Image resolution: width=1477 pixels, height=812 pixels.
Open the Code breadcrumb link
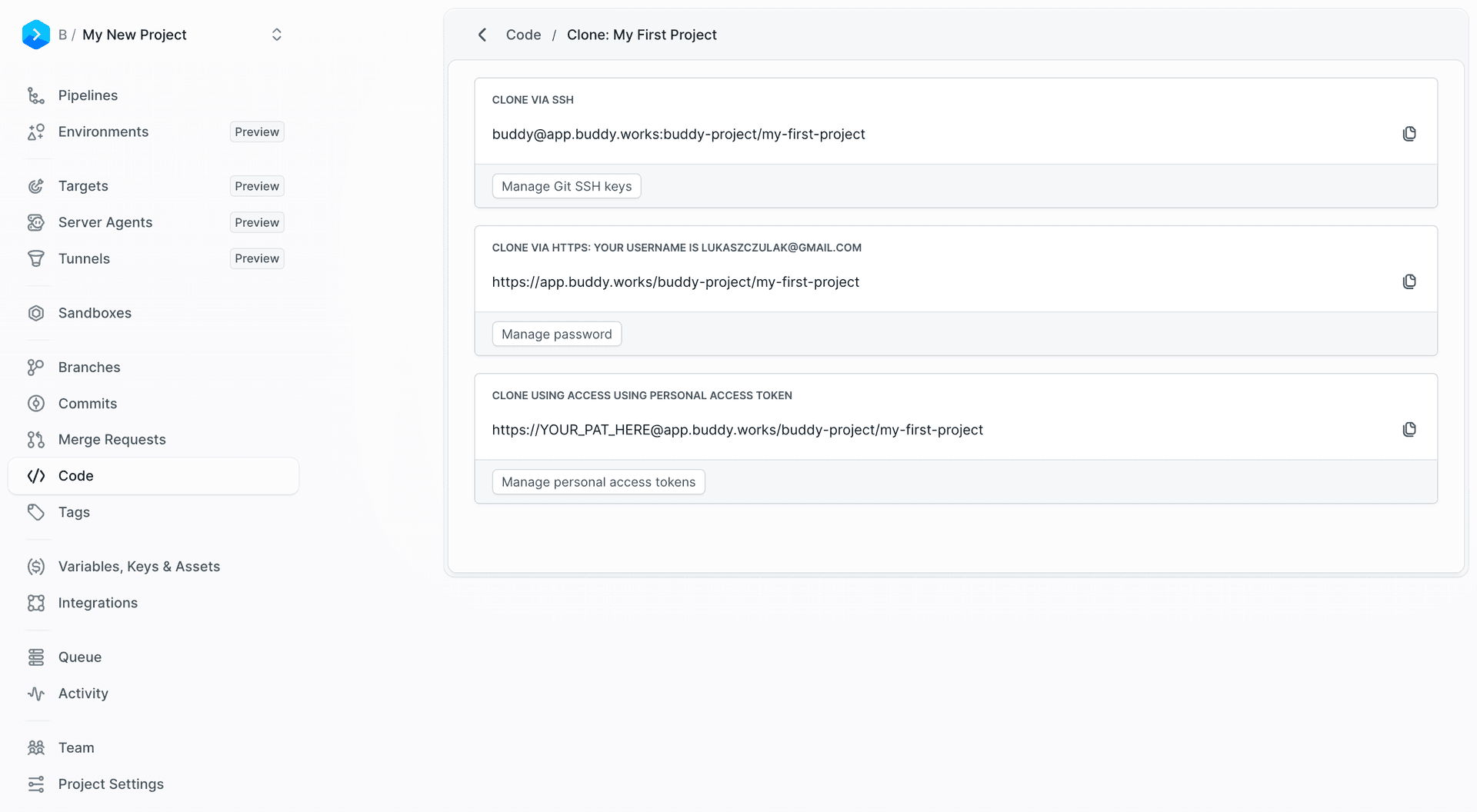pos(523,35)
